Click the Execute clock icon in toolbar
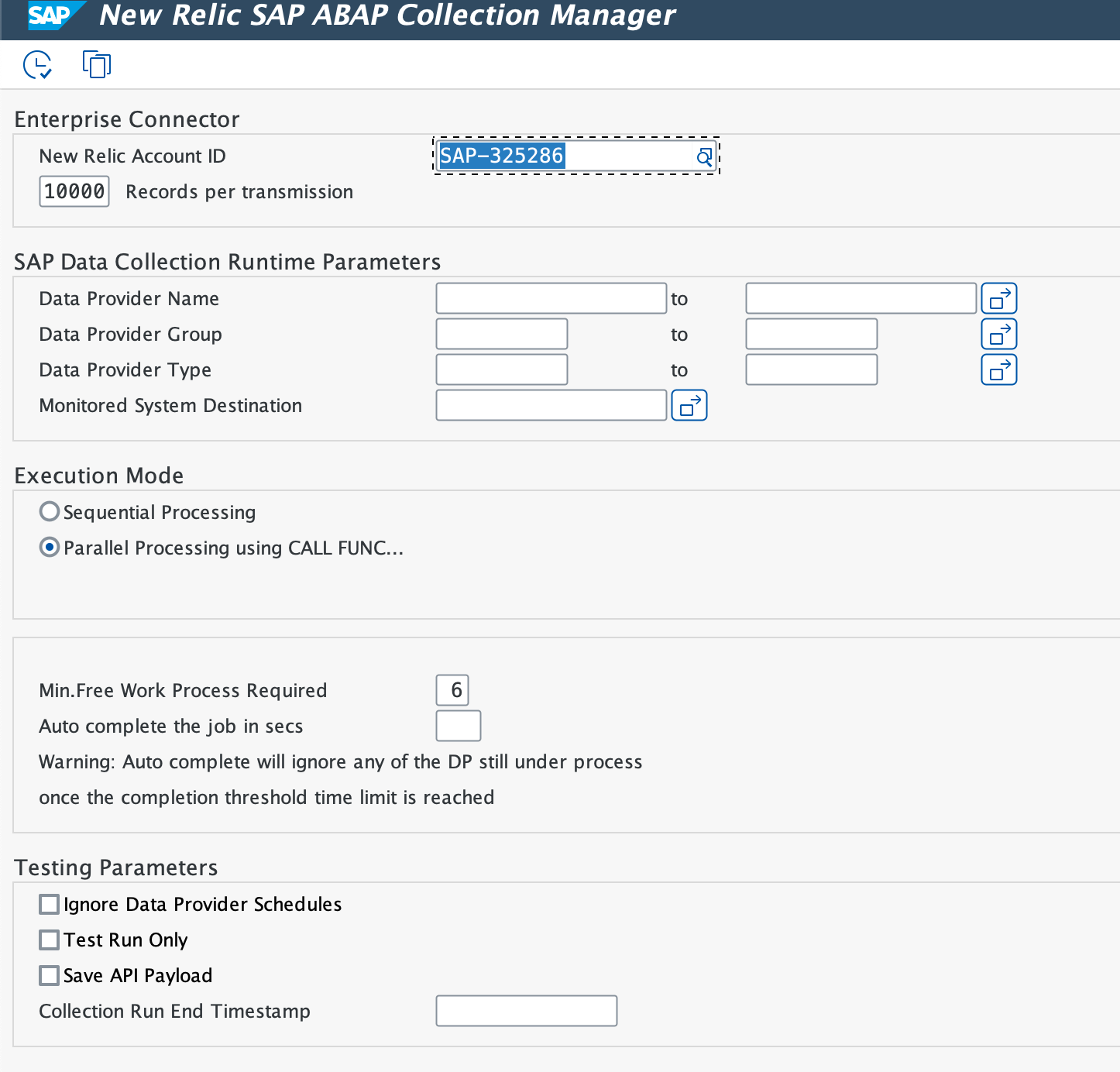1120x1072 pixels. pos(37,65)
